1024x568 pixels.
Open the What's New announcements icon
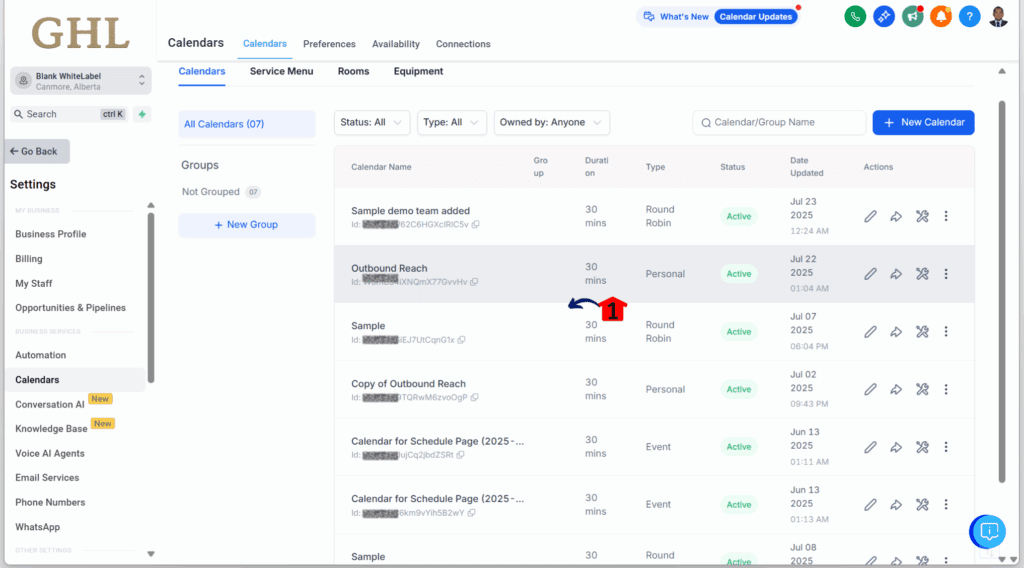pyautogui.click(x=648, y=16)
